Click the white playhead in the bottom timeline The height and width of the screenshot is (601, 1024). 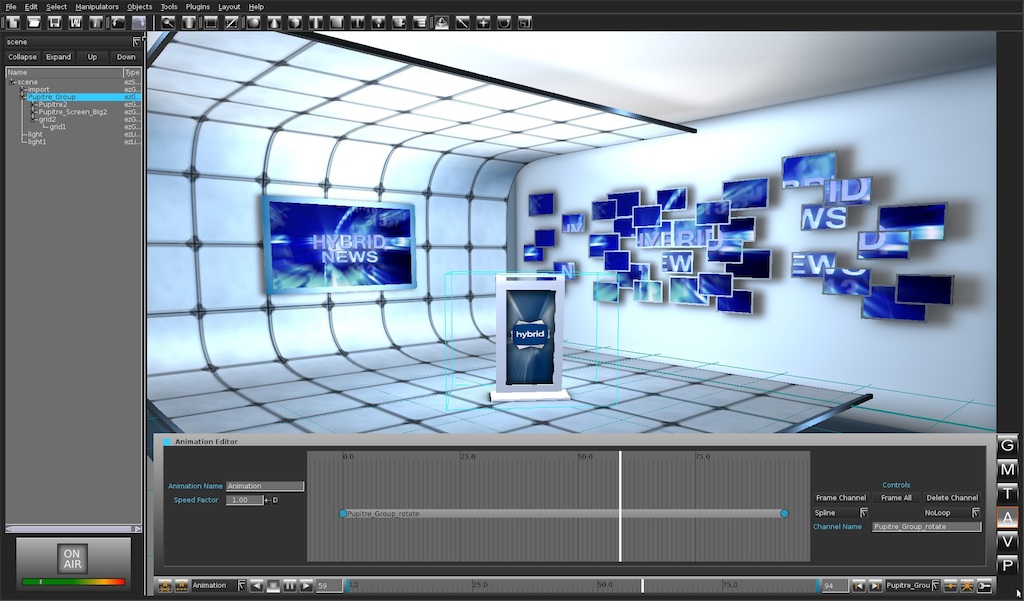(x=643, y=585)
